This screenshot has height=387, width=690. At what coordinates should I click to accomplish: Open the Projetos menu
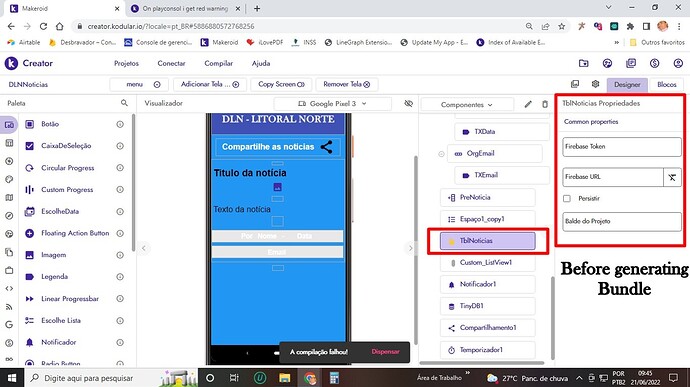pyautogui.click(x=126, y=63)
